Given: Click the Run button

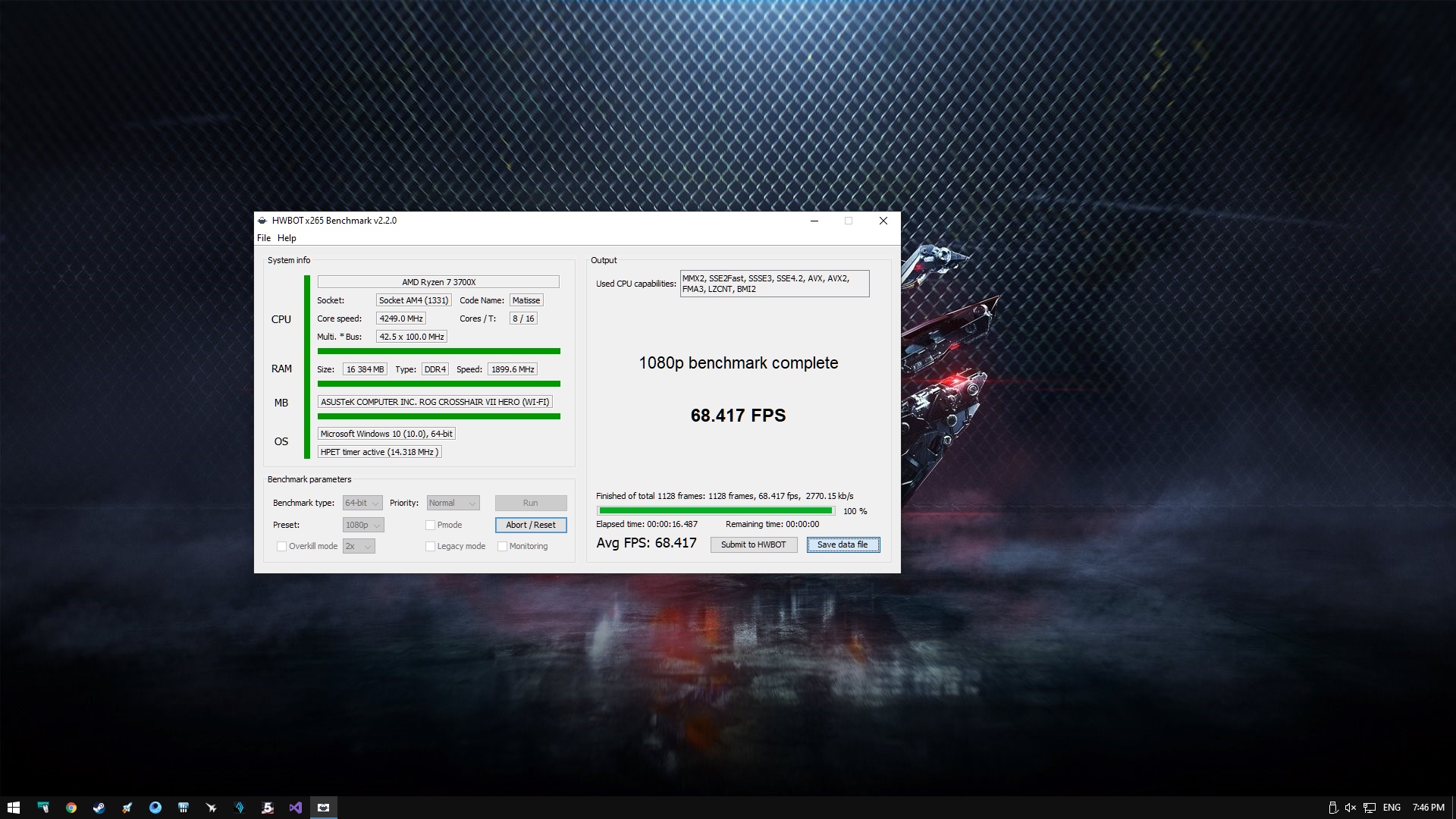Looking at the screenshot, I should [531, 503].
